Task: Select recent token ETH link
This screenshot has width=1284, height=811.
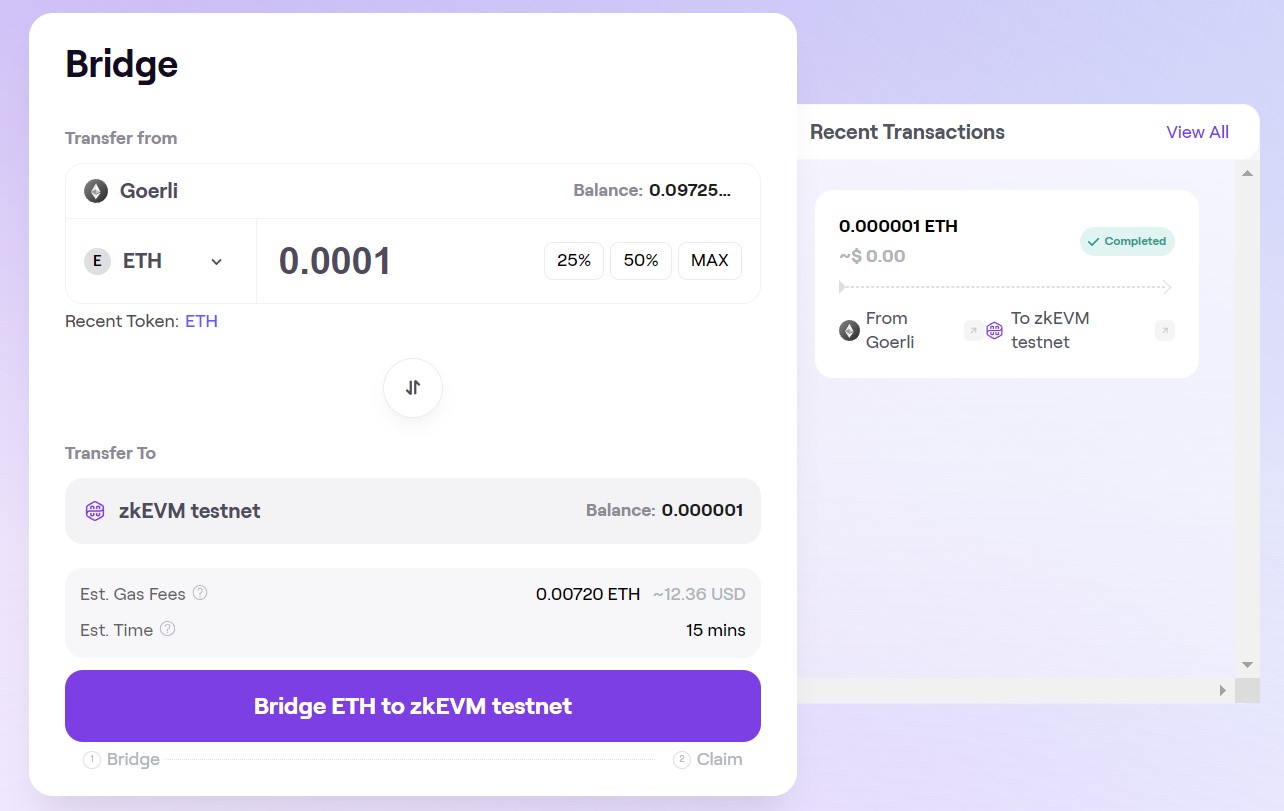Action: (201, 321)
